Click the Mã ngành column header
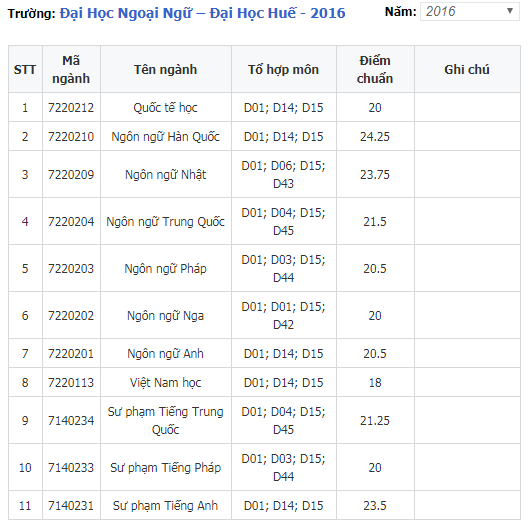The width and height of the screenshot is (529, 528). click(x=71, y=69)
